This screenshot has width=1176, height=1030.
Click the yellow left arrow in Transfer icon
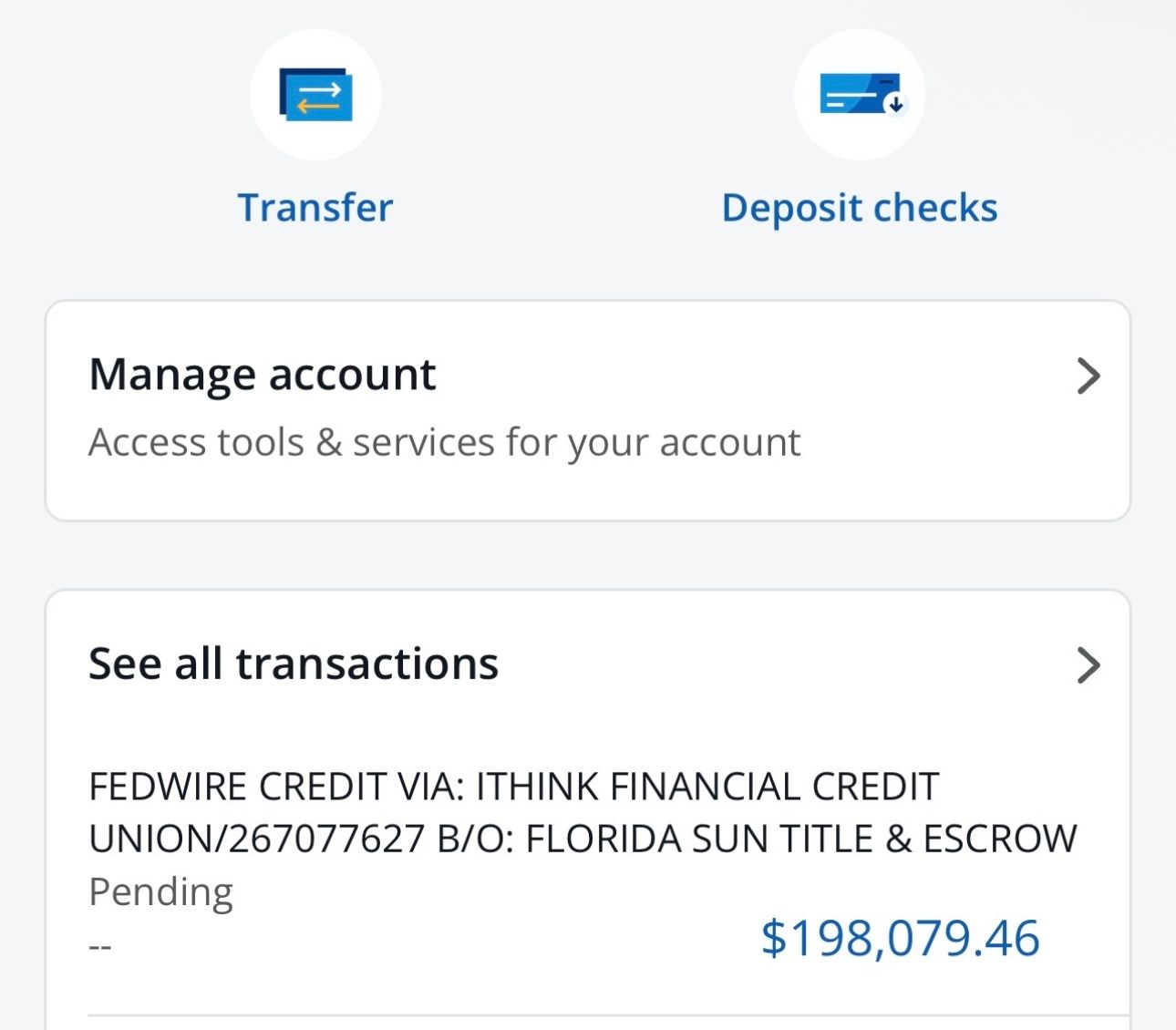[x=317, y=107]
